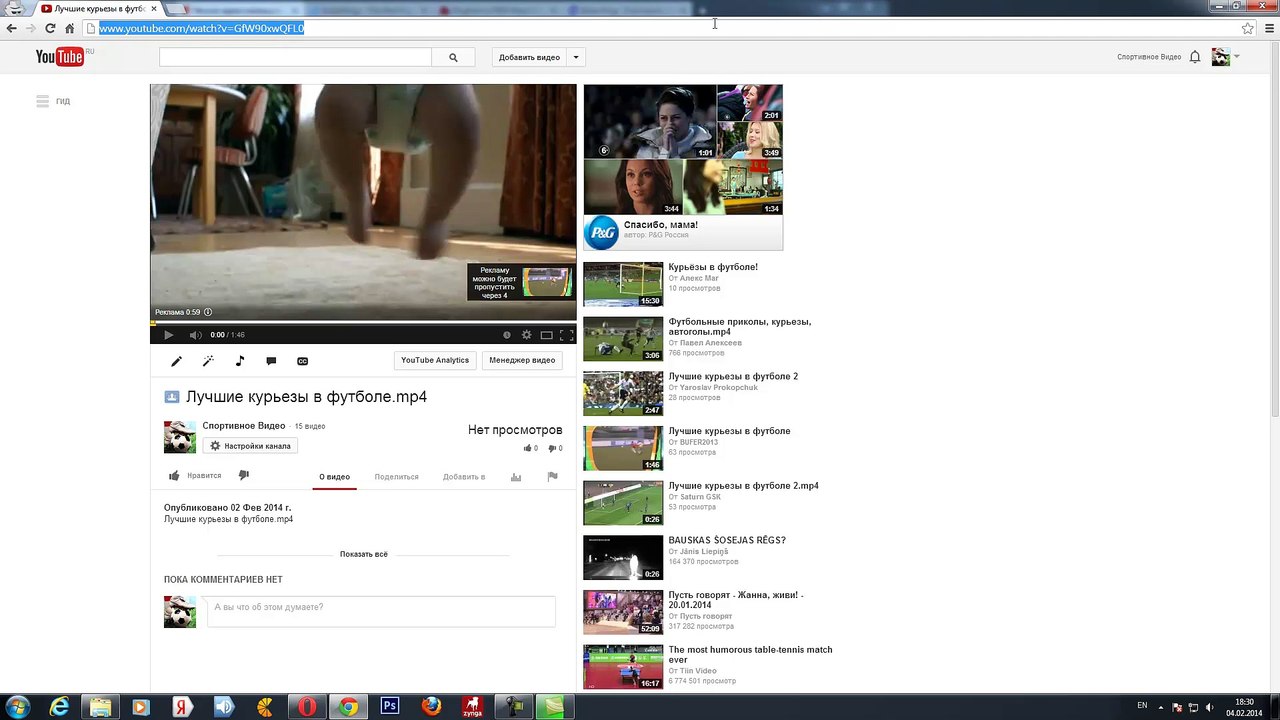Open video statistics bar chart icon

tap(516, 477)
